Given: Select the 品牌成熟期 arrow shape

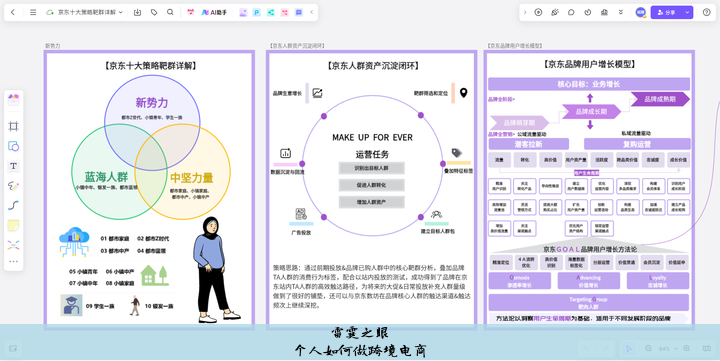Looking at the screenshot, I should 660,99.
